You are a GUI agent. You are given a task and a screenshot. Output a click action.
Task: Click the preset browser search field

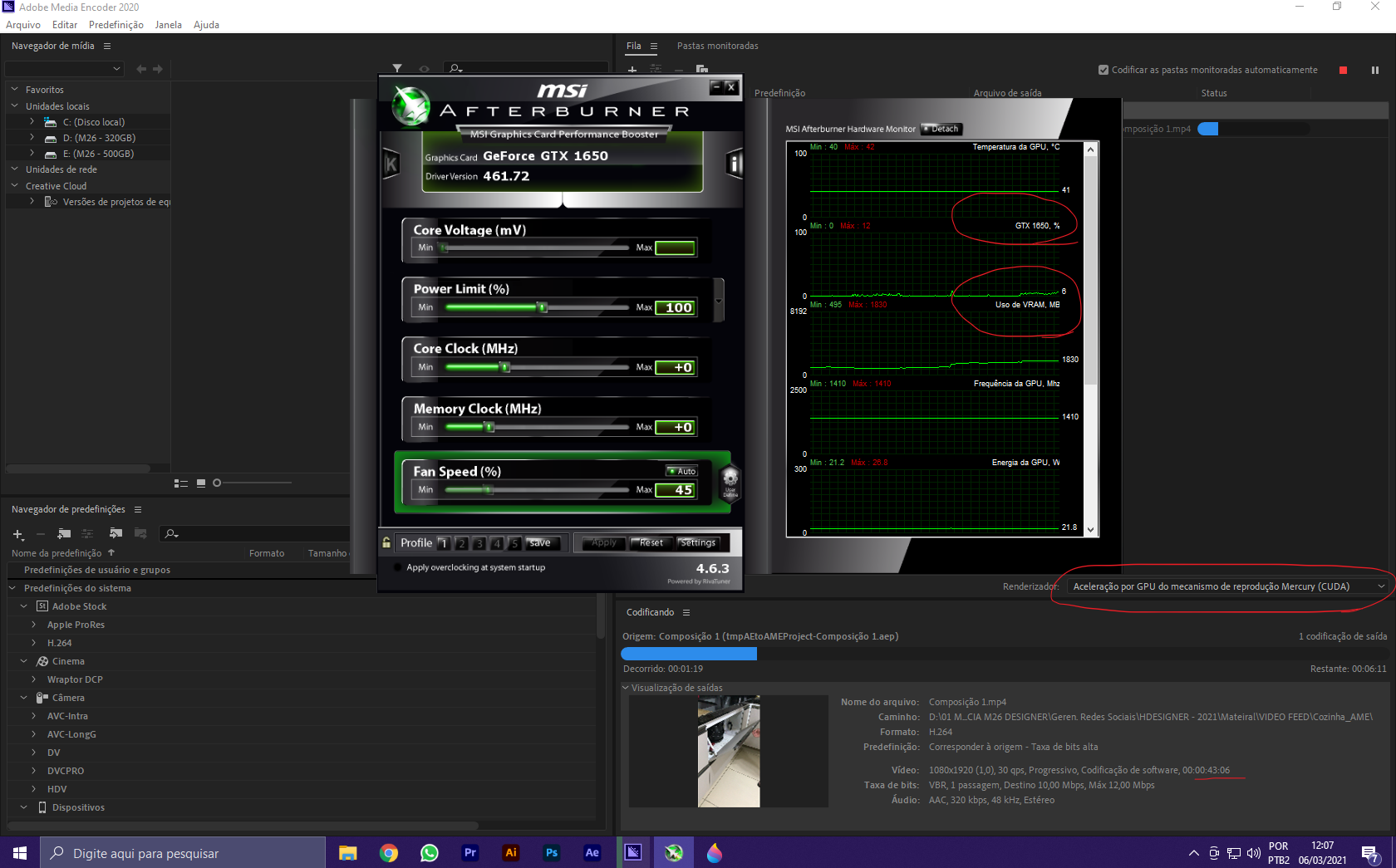(x=254, y=534)
